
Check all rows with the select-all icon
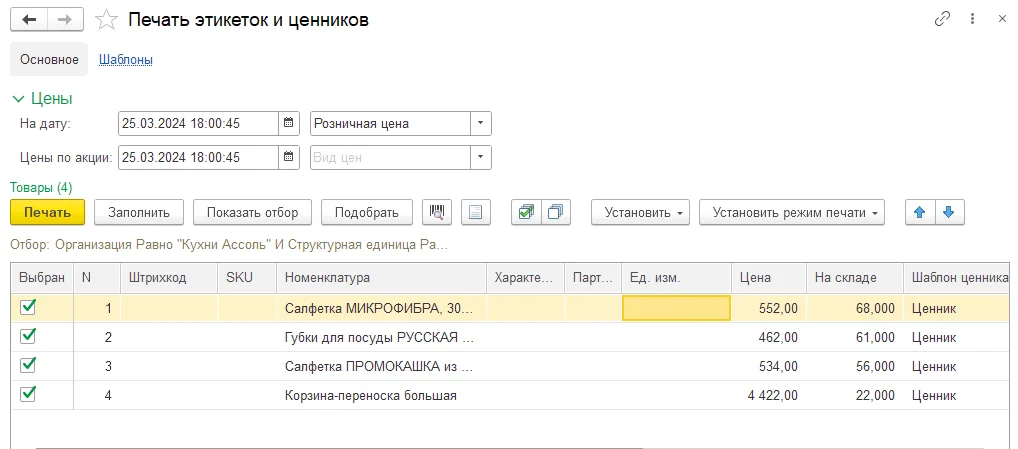527,212
